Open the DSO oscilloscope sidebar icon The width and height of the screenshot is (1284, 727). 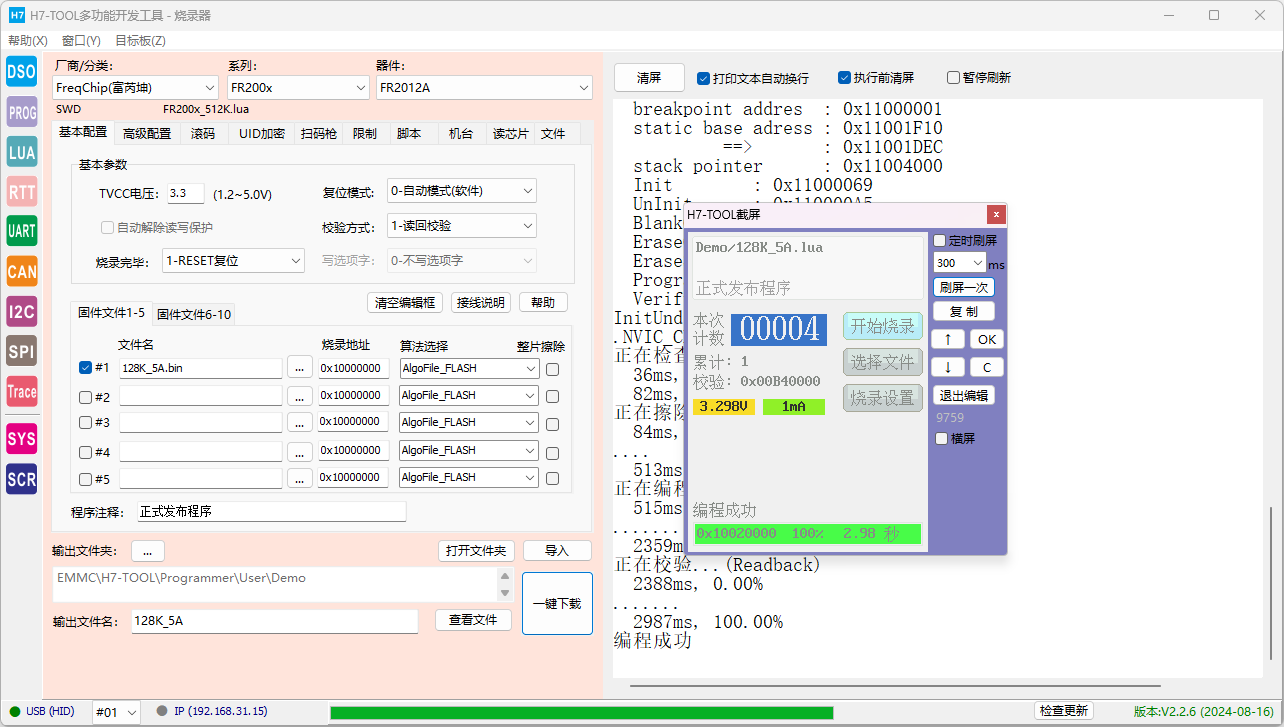(21, 70)
